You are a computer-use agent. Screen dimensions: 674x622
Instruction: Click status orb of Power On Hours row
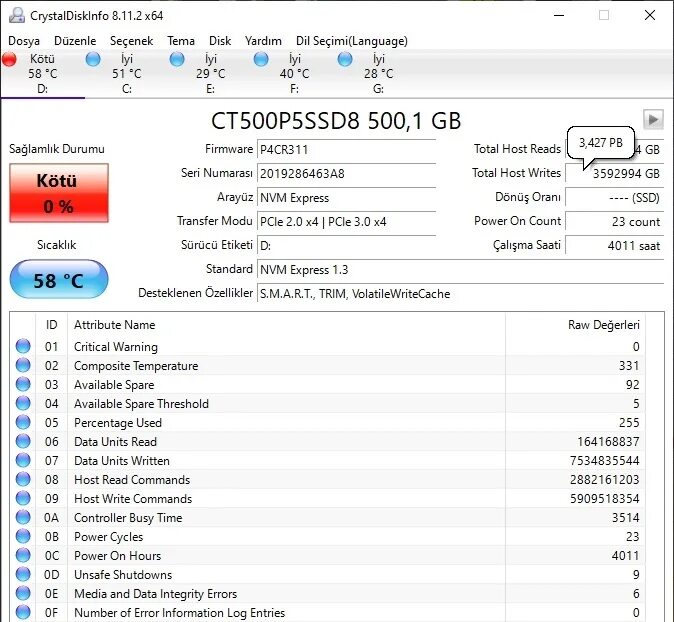click(x=23, y=555)
